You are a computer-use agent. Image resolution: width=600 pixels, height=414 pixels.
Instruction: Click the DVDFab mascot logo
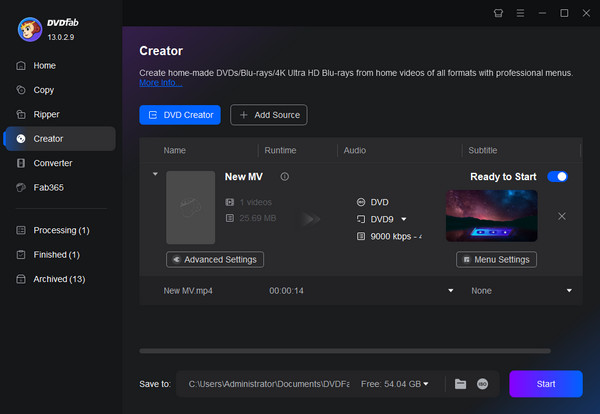click(30, 29)
